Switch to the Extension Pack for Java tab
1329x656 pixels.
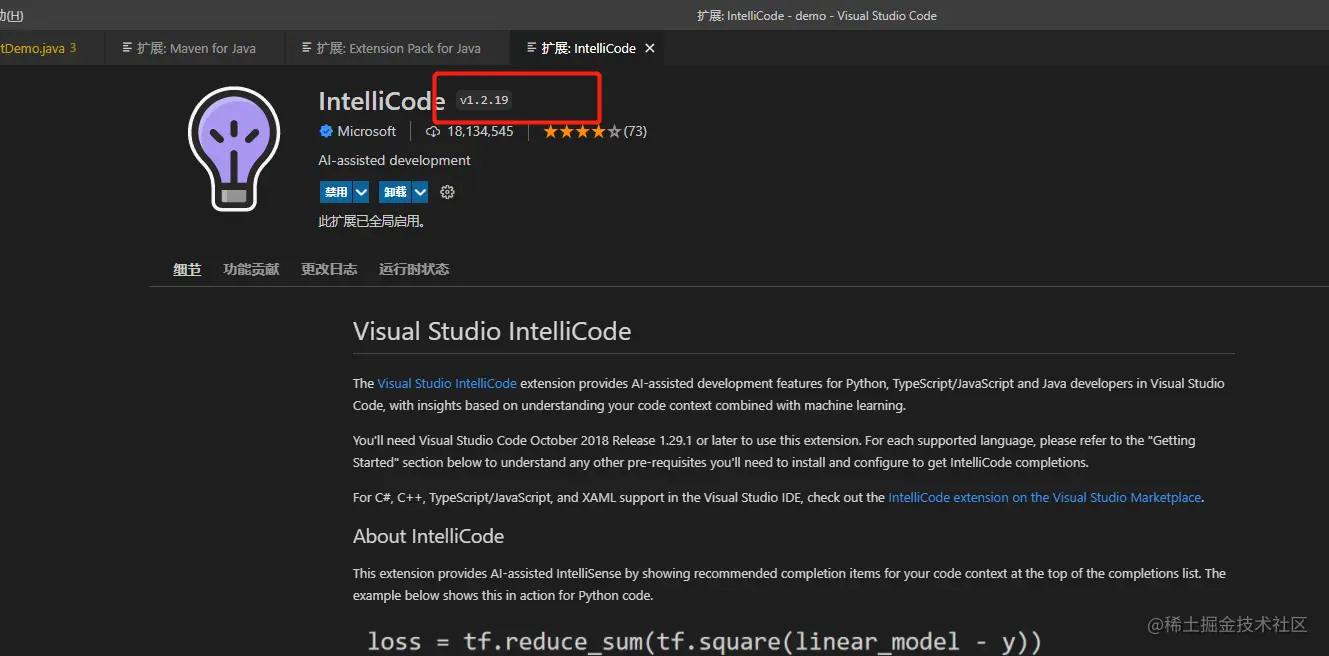click(x=398, y=48)
